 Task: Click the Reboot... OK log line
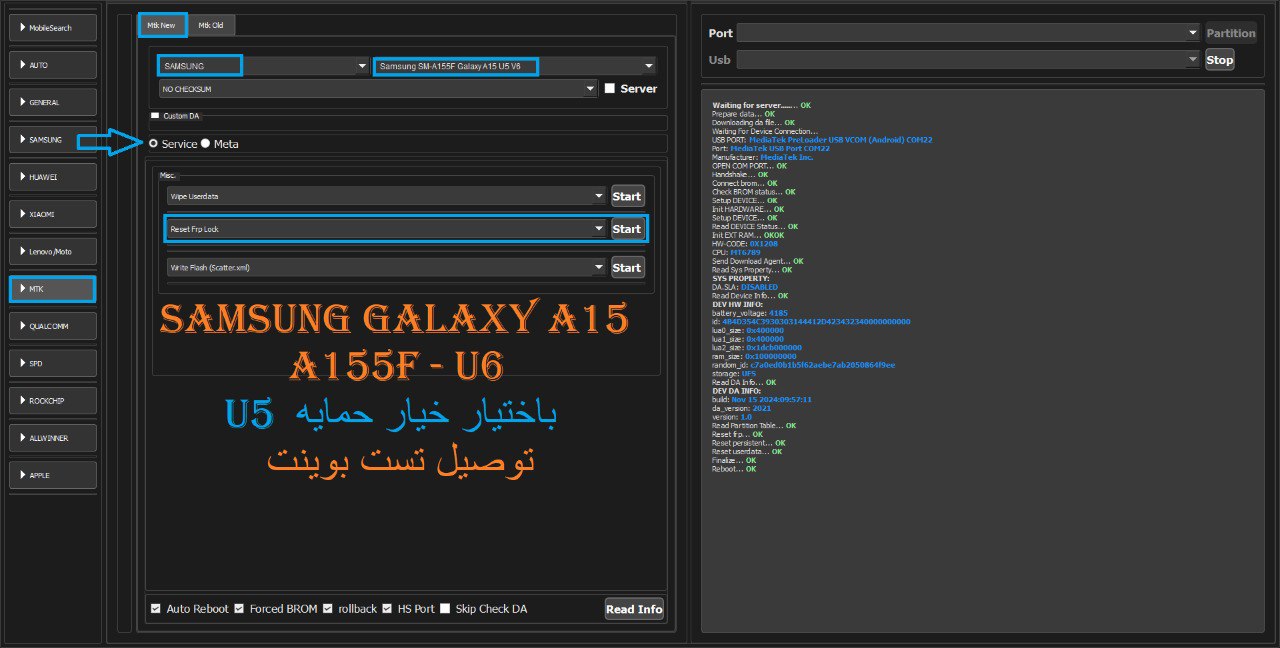tap(734, 469)
